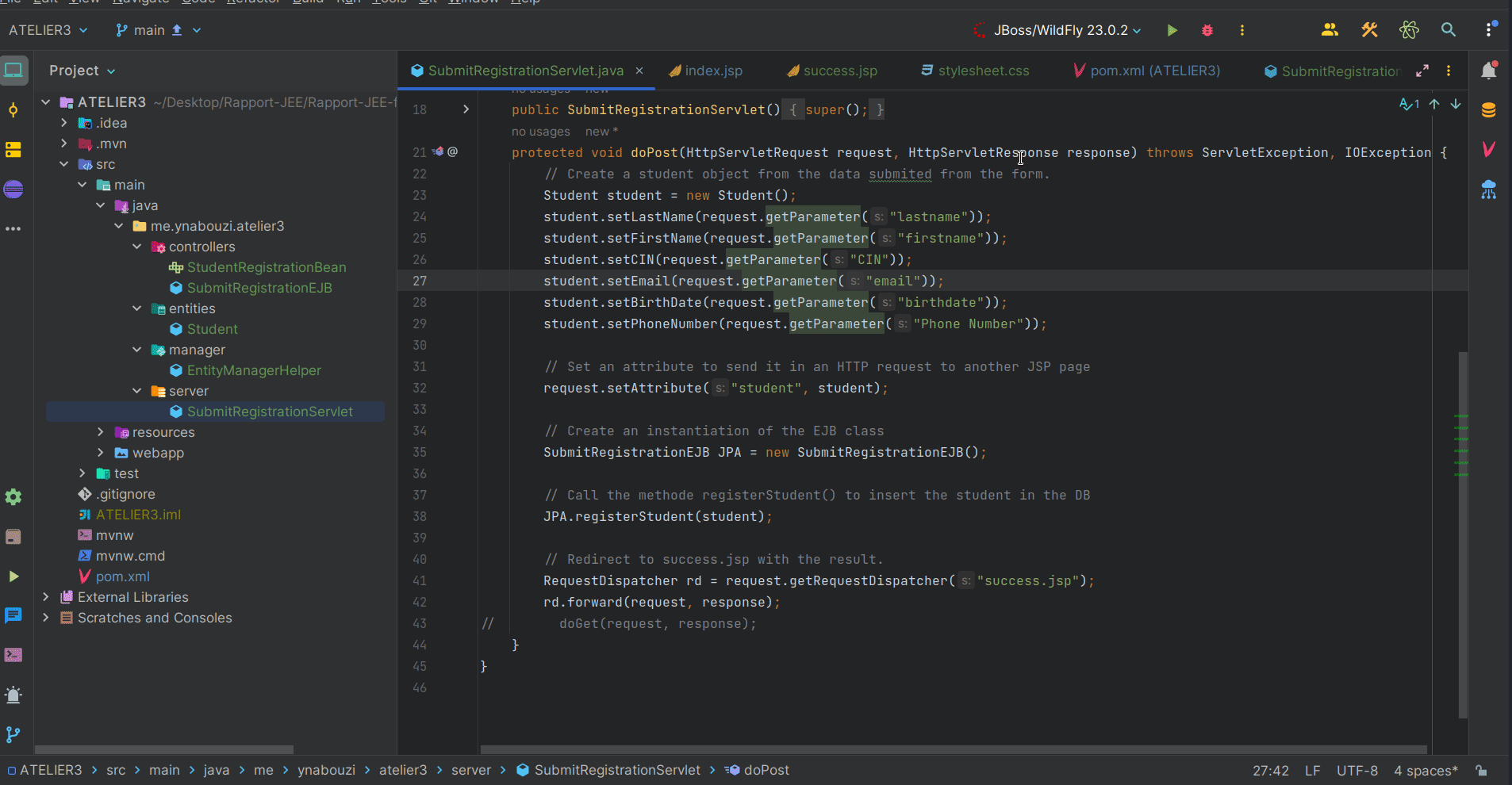Click the editor horizontal scrollbar
1512x785 pixels.
(952, 749)
